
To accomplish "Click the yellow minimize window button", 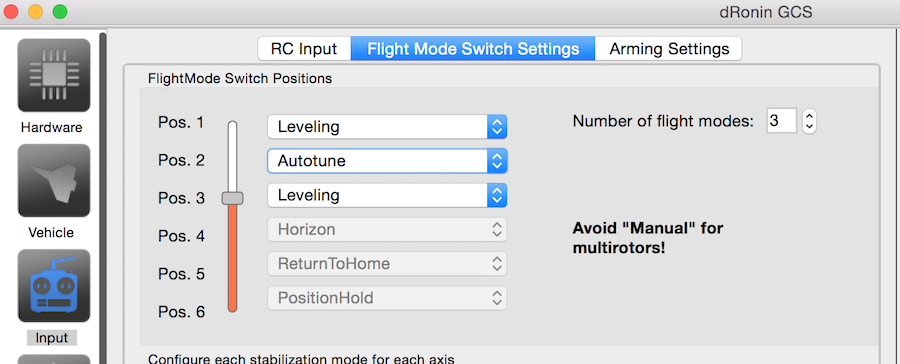I will (x=36, y=11).
